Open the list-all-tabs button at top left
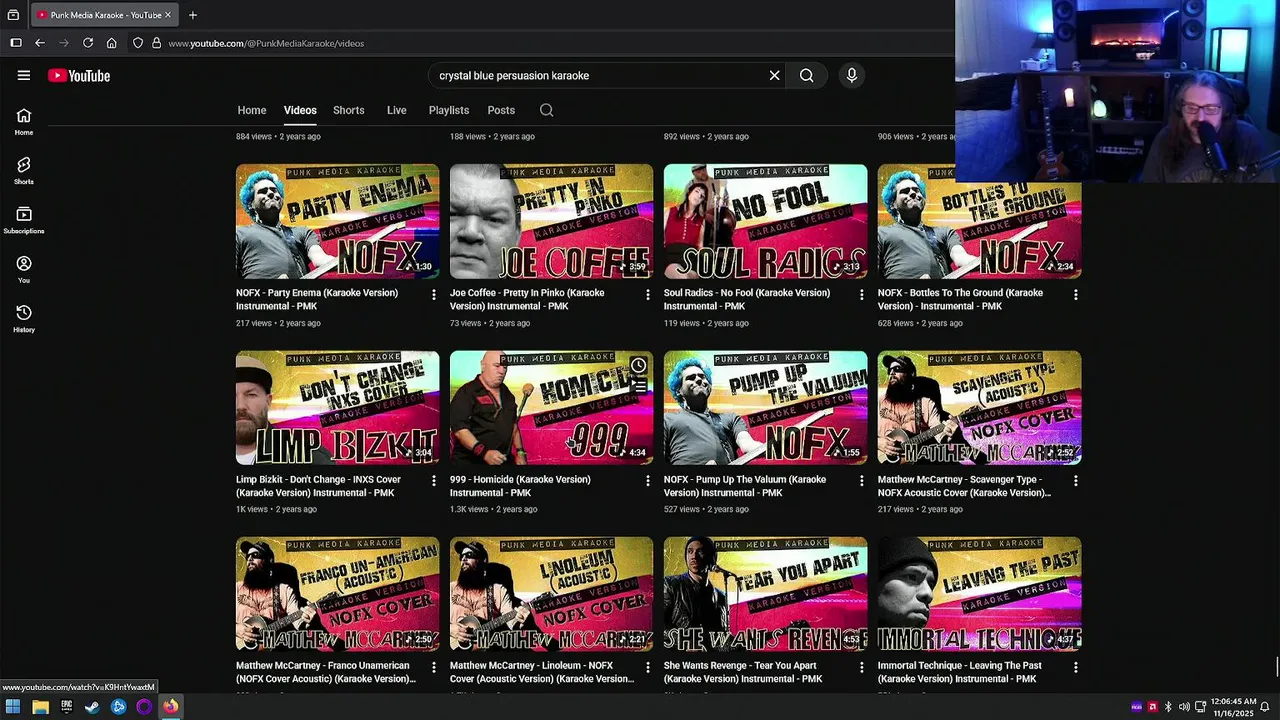This screenshot has height=720, width=1280. coord(13,15)
